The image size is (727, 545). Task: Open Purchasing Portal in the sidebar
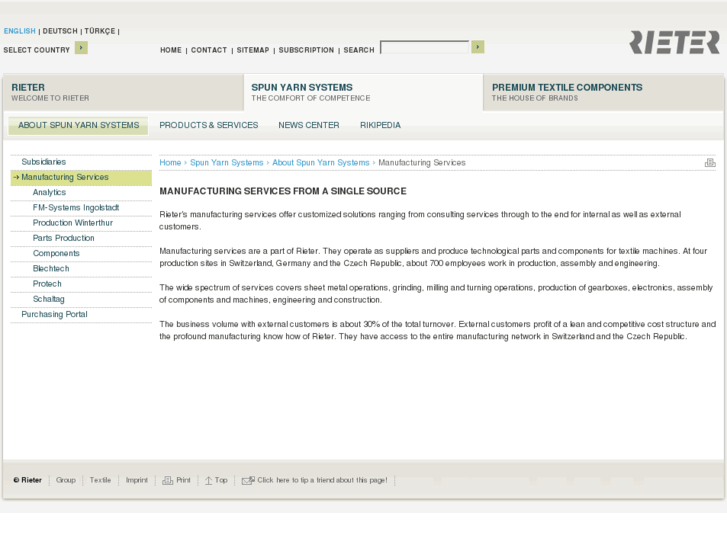click(81, 315)
